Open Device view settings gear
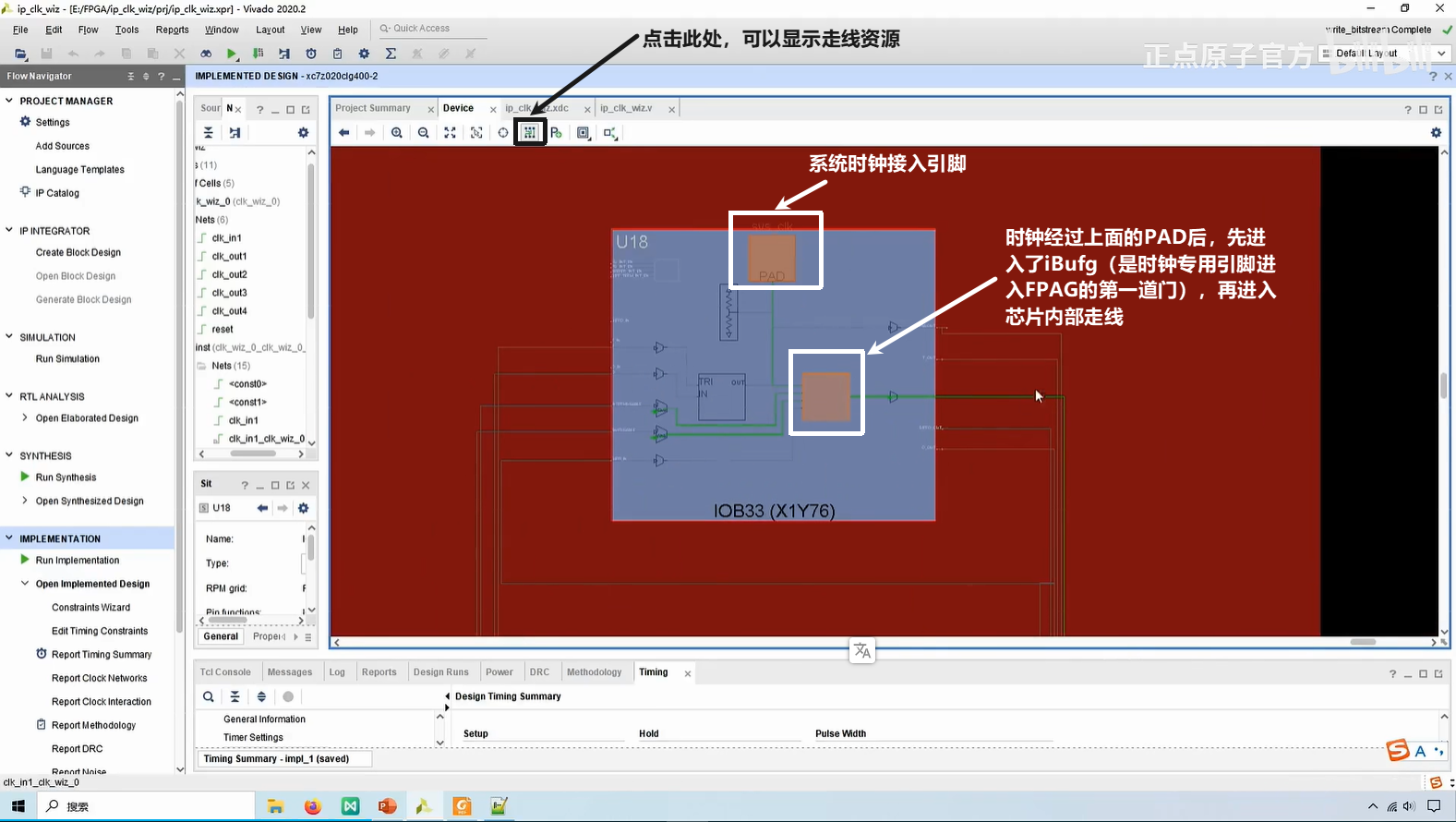 [1436, 133]
